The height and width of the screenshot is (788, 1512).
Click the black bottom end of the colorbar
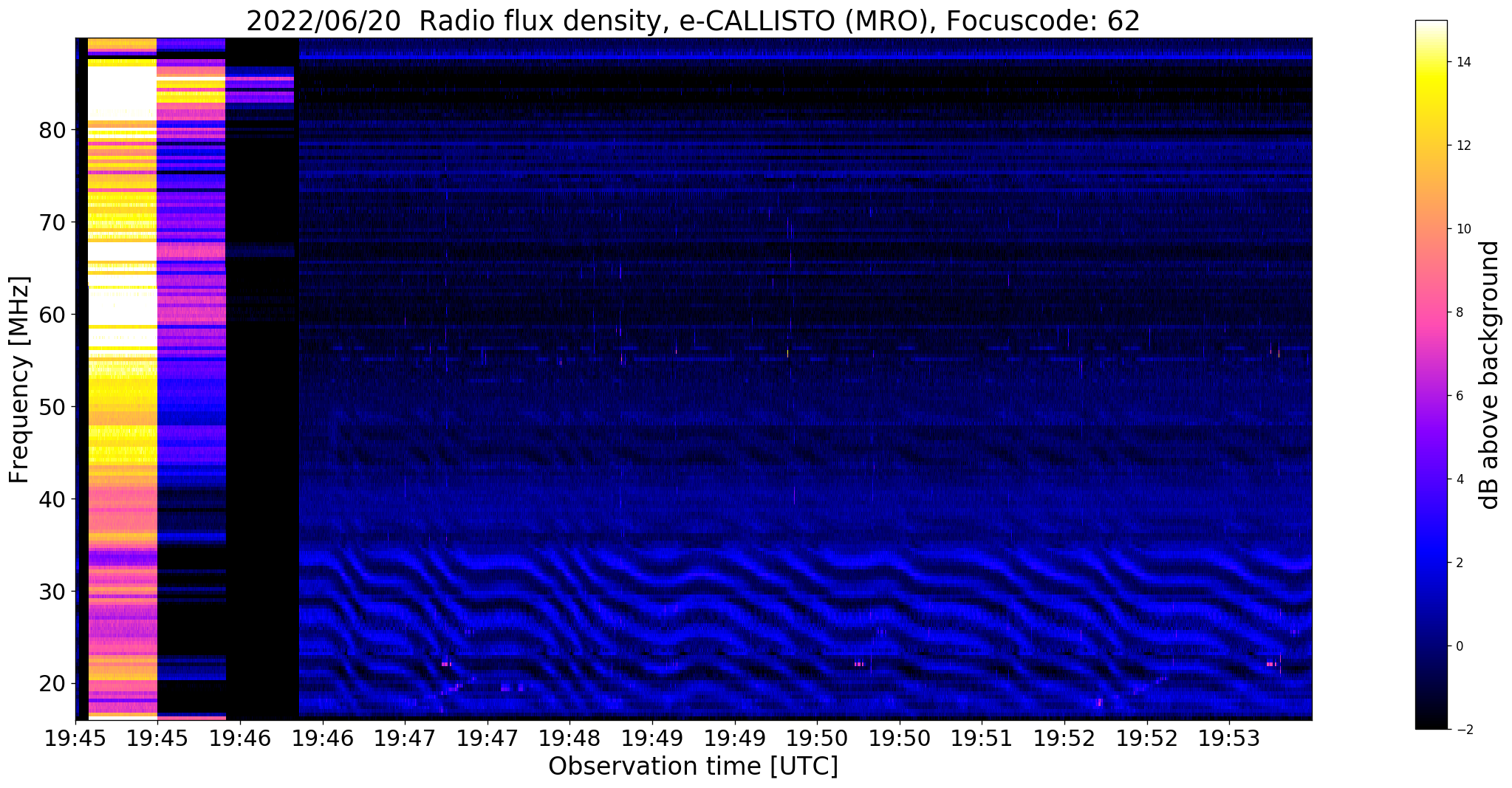(x=1431, y=724)
